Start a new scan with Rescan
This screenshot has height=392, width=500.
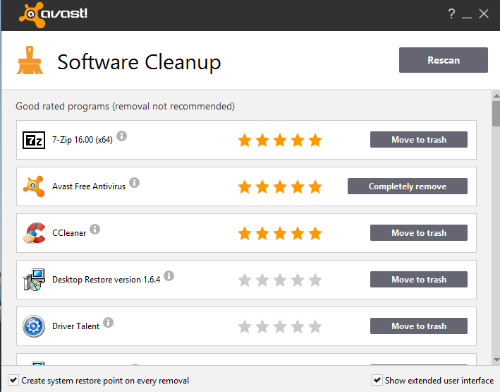tap(443, 60)
